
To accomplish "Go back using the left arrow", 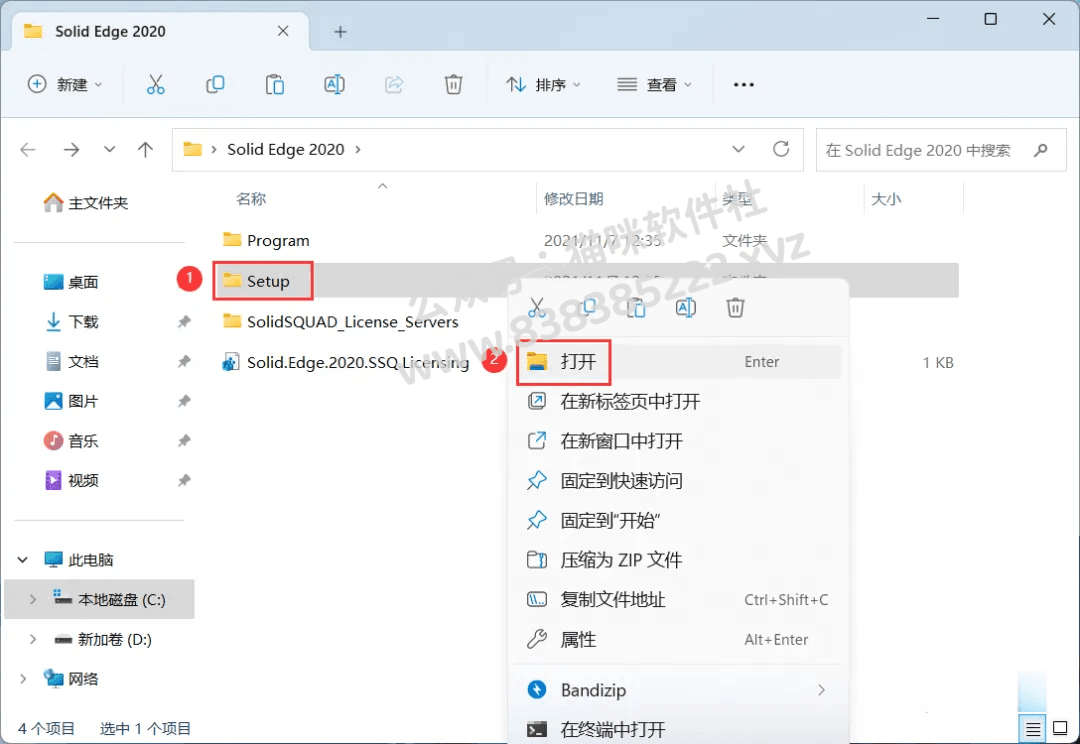I will [x=28, y=149].
